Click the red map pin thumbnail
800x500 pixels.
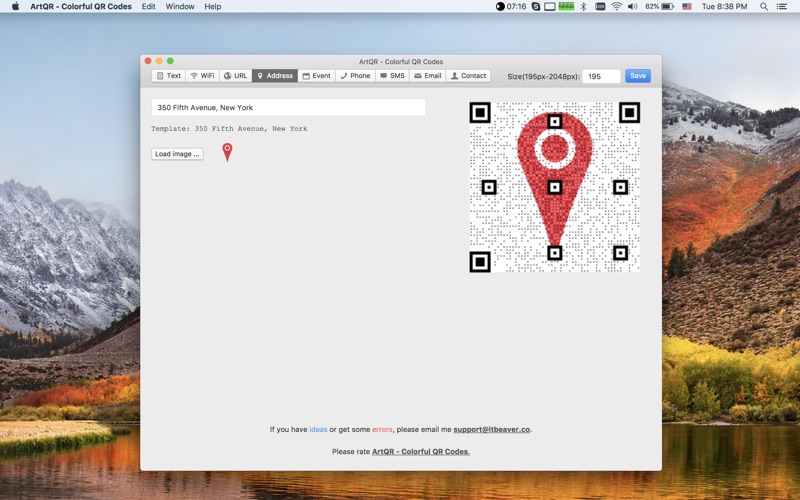(x=228, y=152)
